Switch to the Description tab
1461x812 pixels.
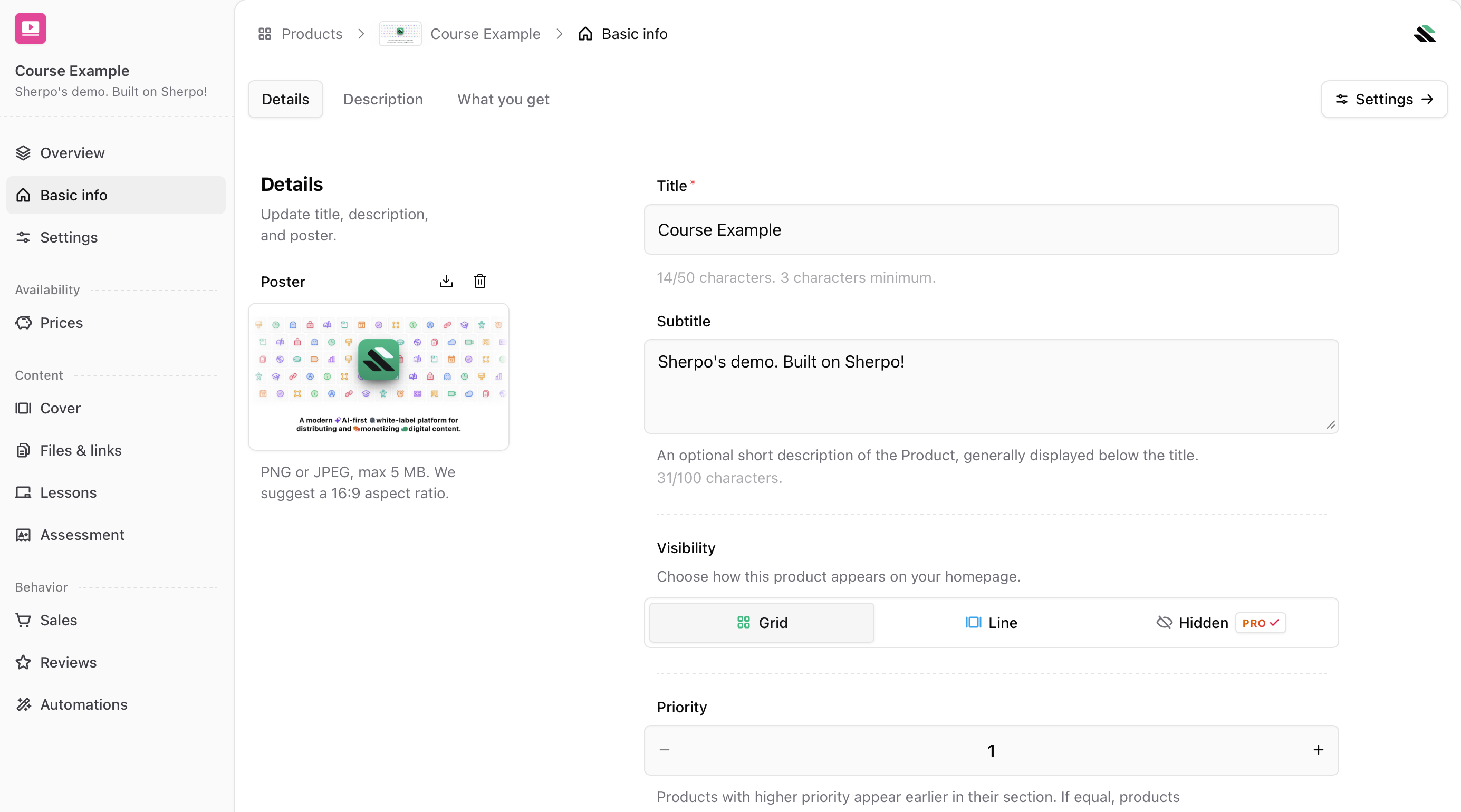coord(382,99)
